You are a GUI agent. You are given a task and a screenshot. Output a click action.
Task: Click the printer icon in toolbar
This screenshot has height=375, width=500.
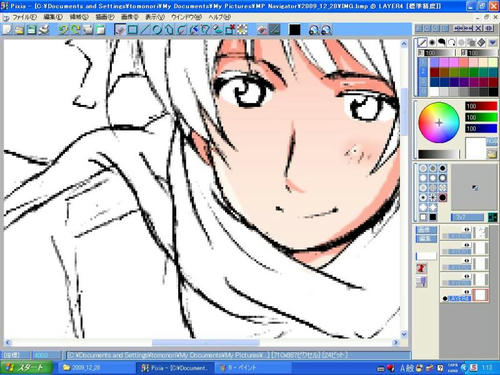click(44, 30)
